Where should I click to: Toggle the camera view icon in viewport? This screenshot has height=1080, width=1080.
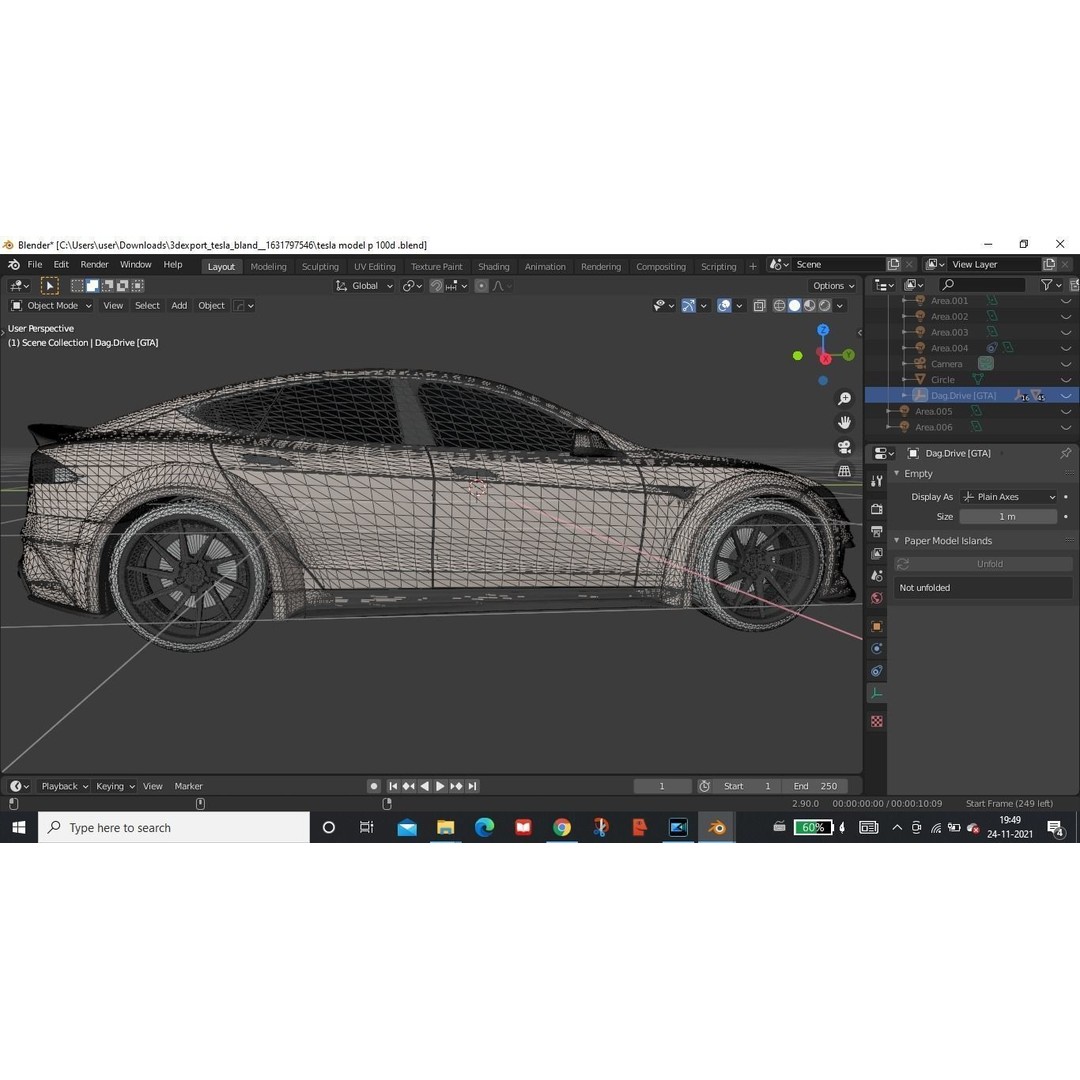(x=844, y=446)
